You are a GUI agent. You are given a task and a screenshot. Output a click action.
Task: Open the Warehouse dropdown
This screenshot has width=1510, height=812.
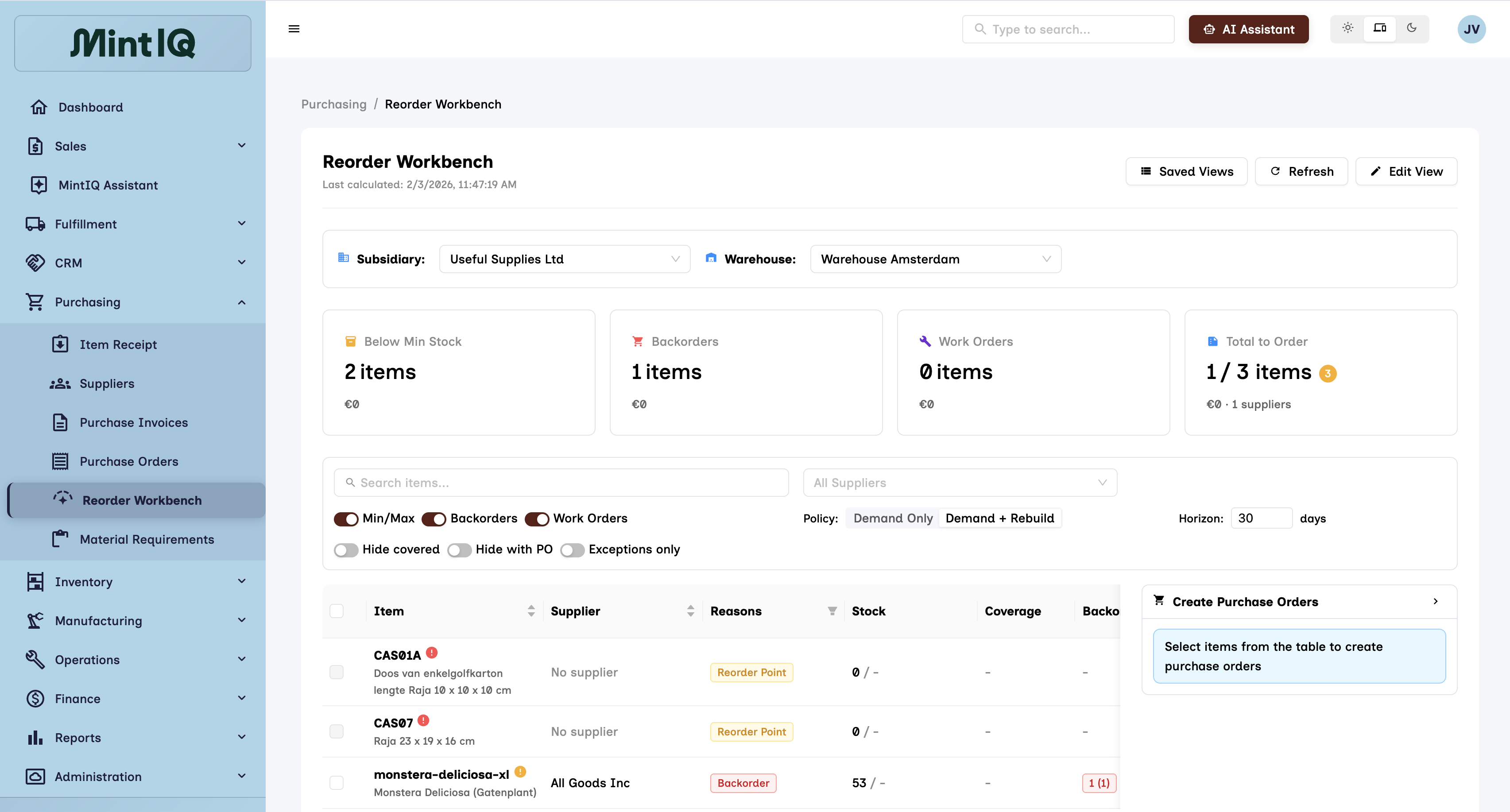[936, 259]
